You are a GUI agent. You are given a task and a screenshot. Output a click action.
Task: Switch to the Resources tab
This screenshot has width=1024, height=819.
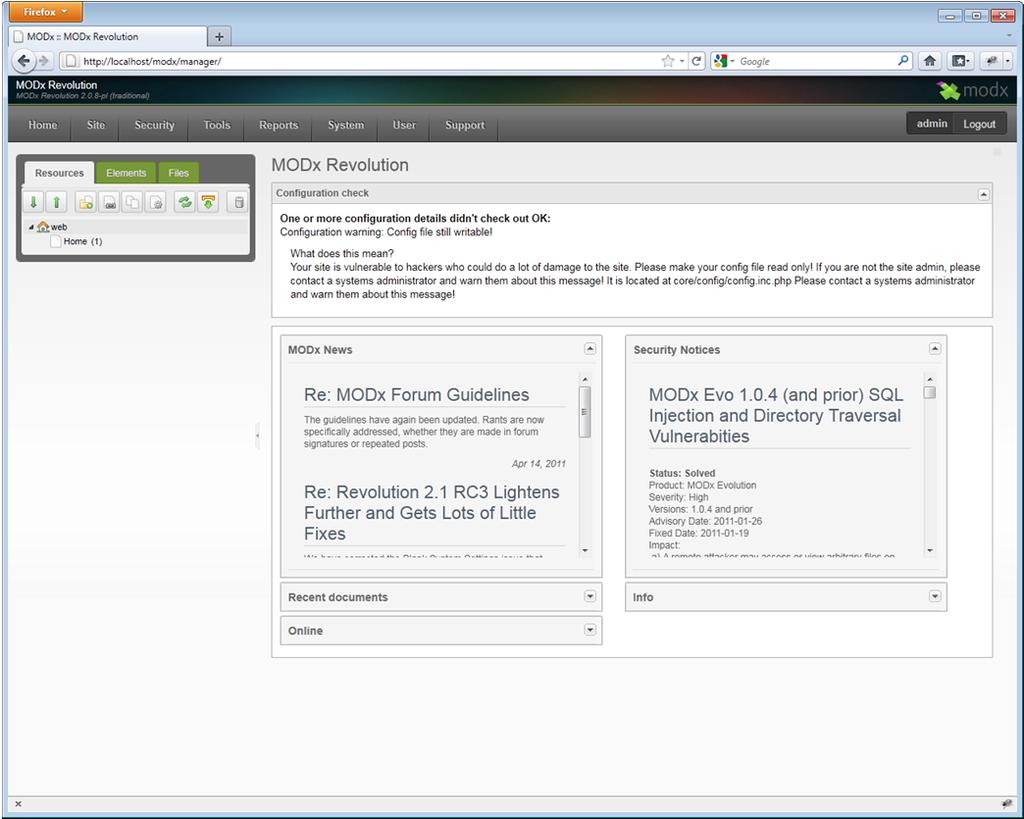59,173
